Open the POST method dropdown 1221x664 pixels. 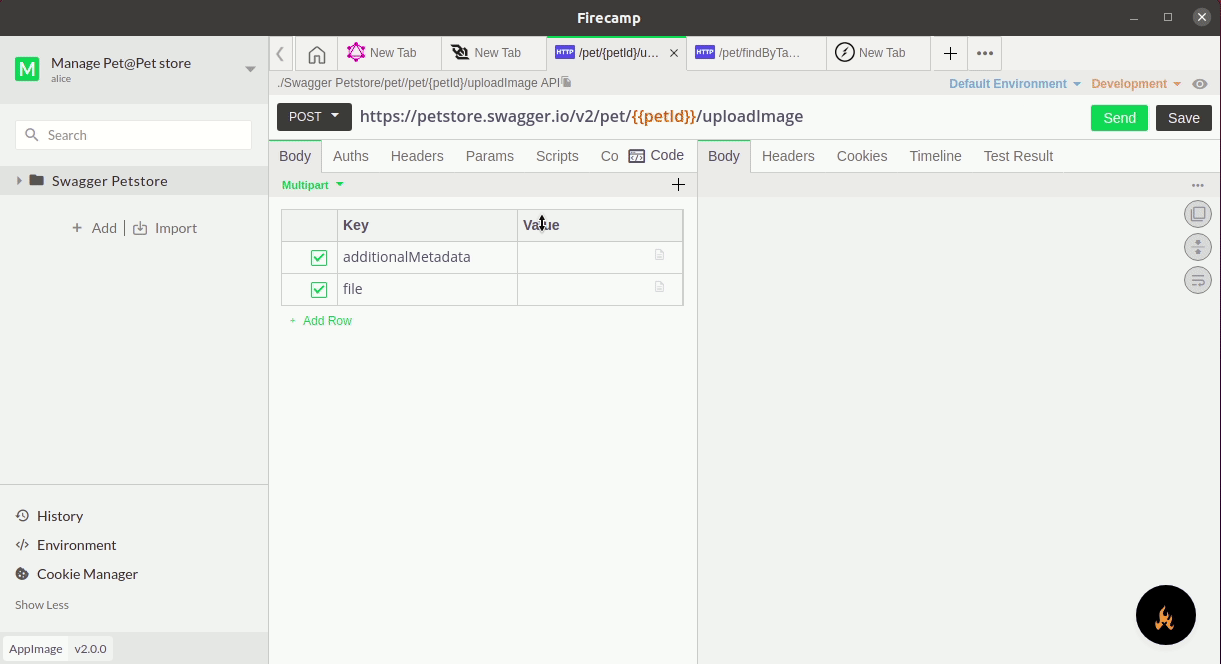pyautogui.click(x=313, y=116)
